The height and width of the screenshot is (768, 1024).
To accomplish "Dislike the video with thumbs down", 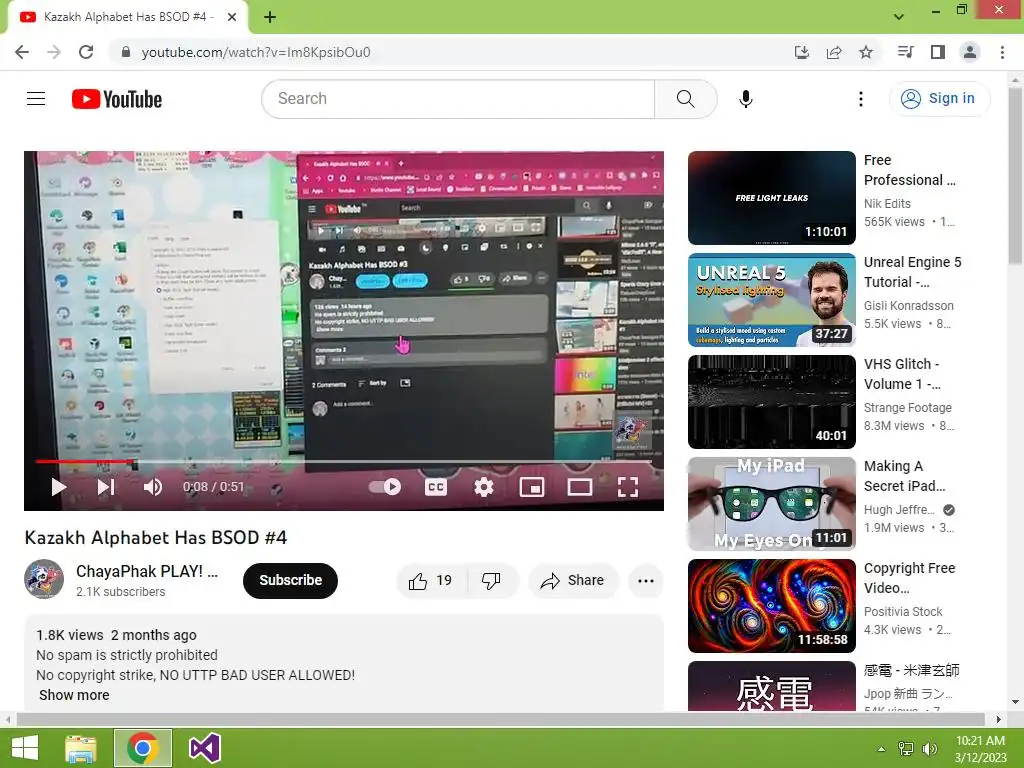I will point(492,581).
